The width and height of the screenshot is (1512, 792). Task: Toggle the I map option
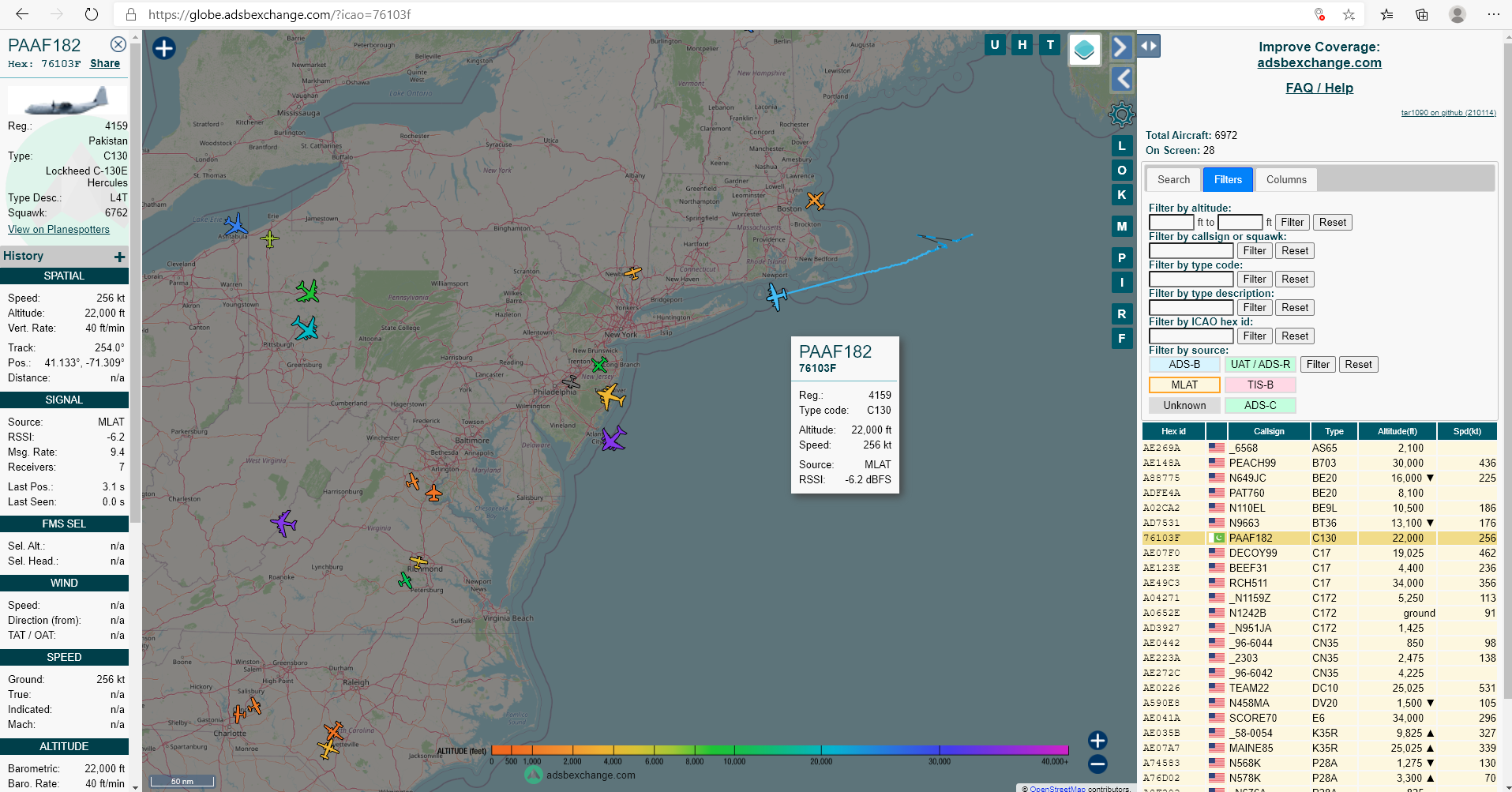(1122, 283)
